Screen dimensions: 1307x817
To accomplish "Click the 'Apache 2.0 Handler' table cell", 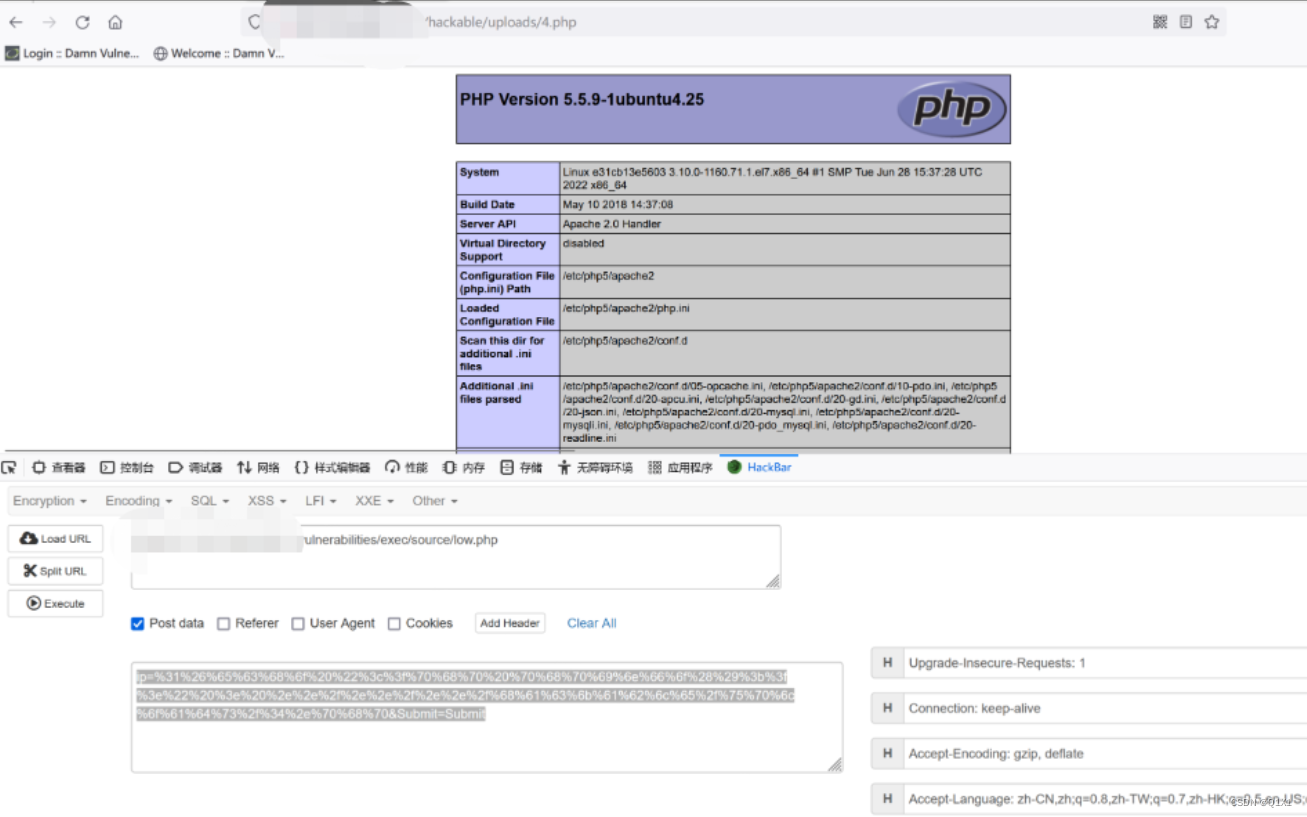I will point(785,224).
